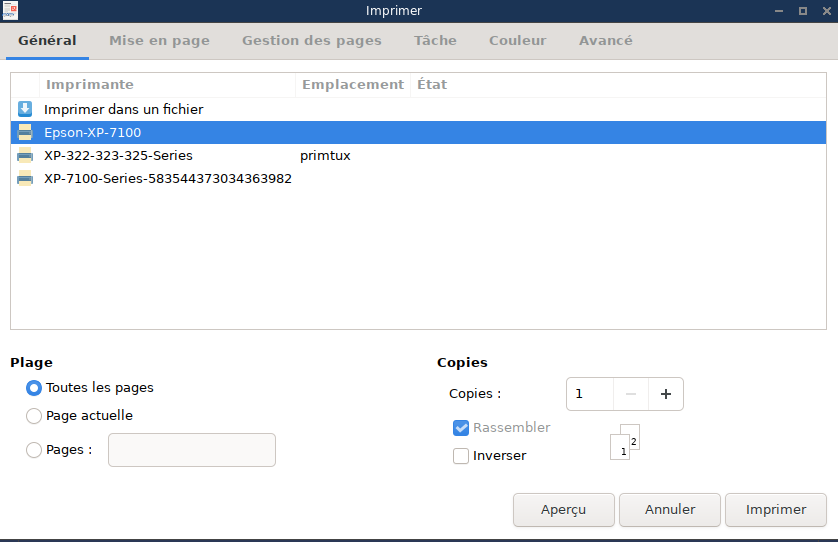Decrease copies with the minus button
This screenshot has width=838, height=542.
(x=630, y=394)
